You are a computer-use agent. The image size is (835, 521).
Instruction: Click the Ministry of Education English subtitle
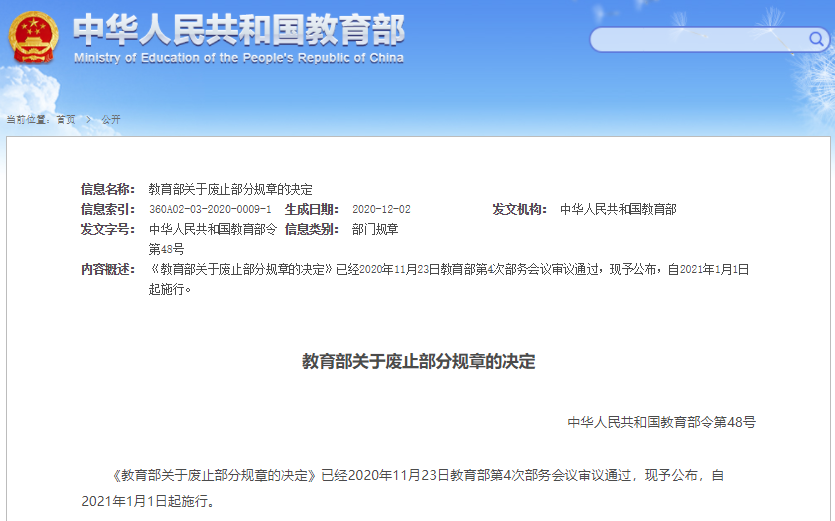[x=239, y=58]
